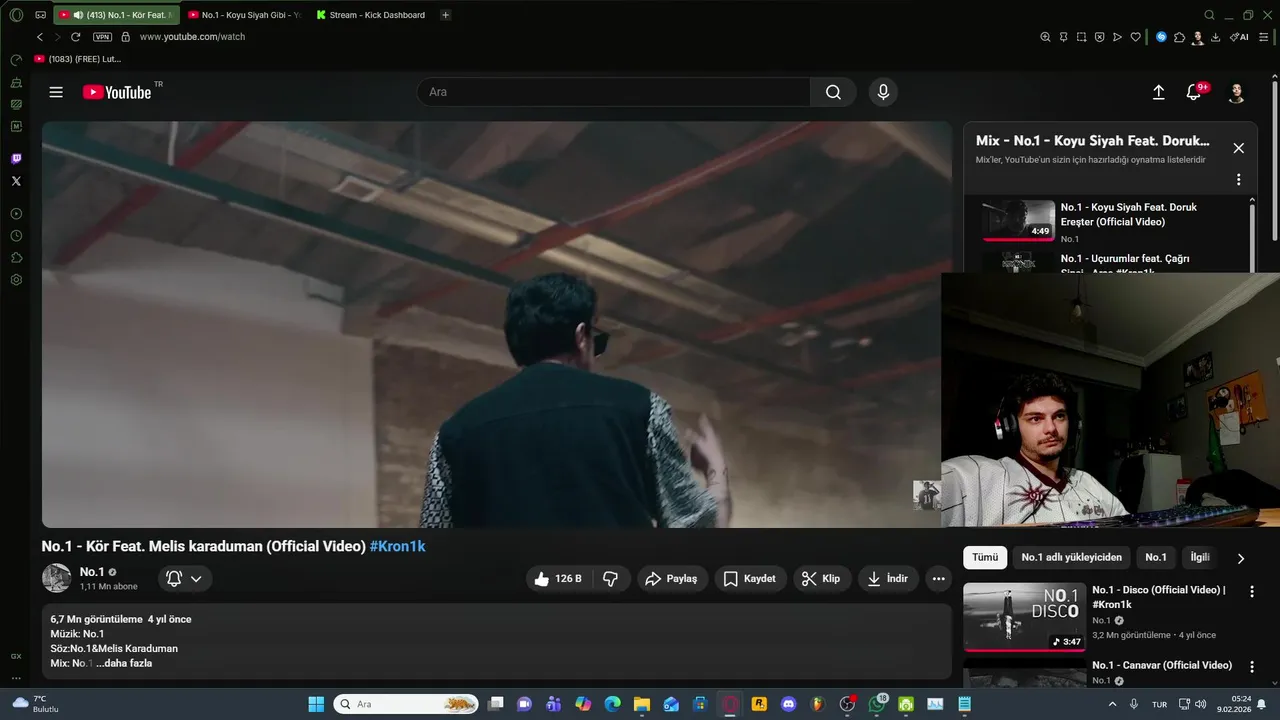Open extensions puzzle icon in toolbar
Screen dimensions: 1280x720
pos(1179,37)
